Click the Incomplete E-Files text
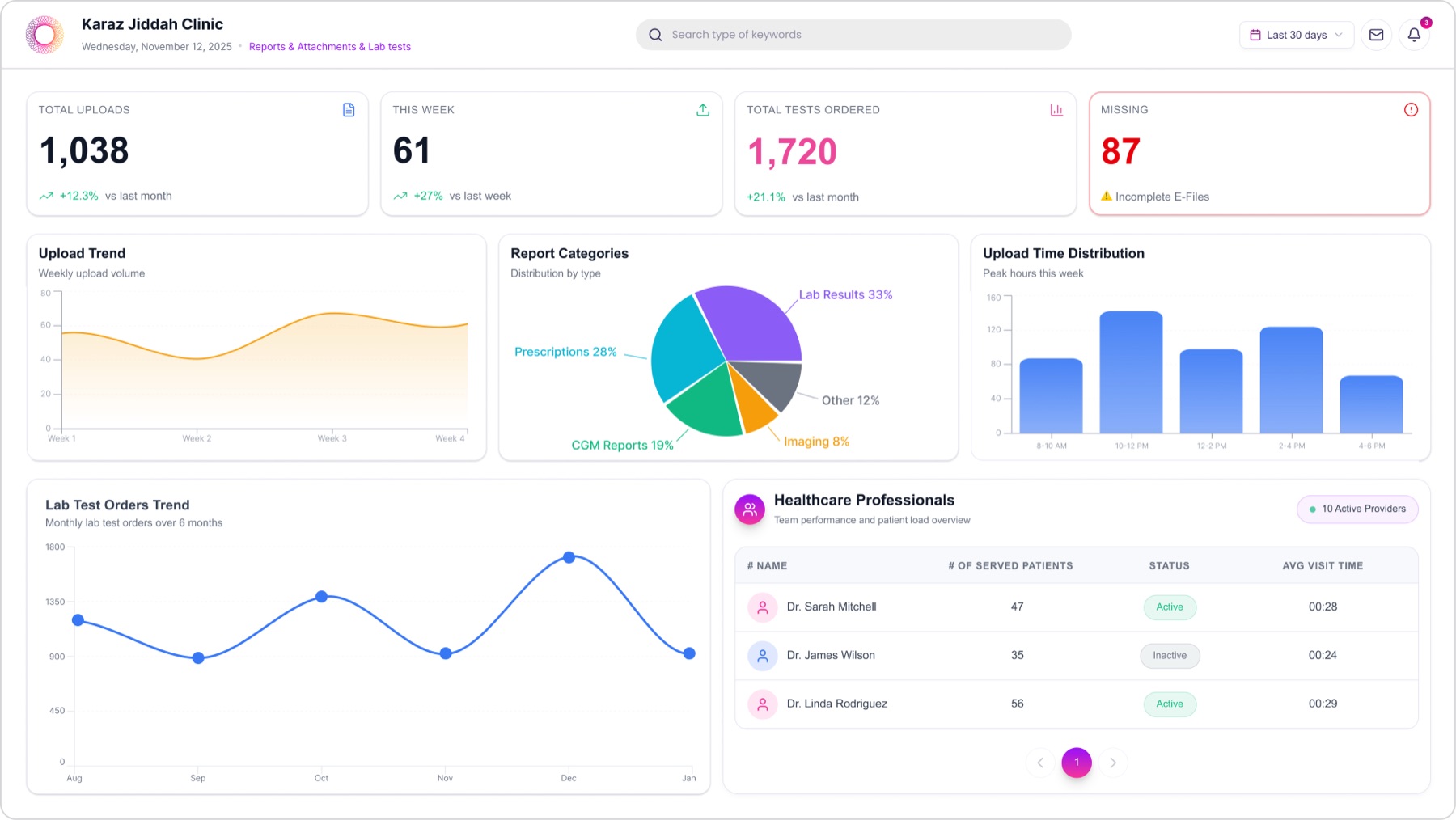 1162,197
